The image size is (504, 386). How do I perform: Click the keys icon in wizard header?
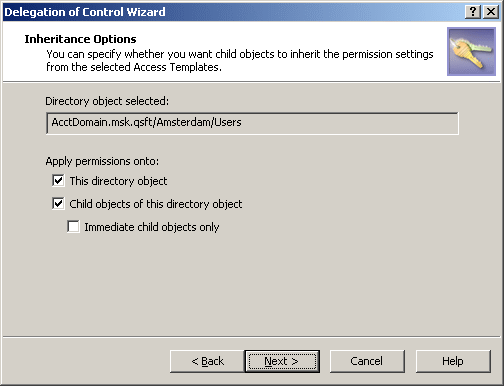click(471, 52)
